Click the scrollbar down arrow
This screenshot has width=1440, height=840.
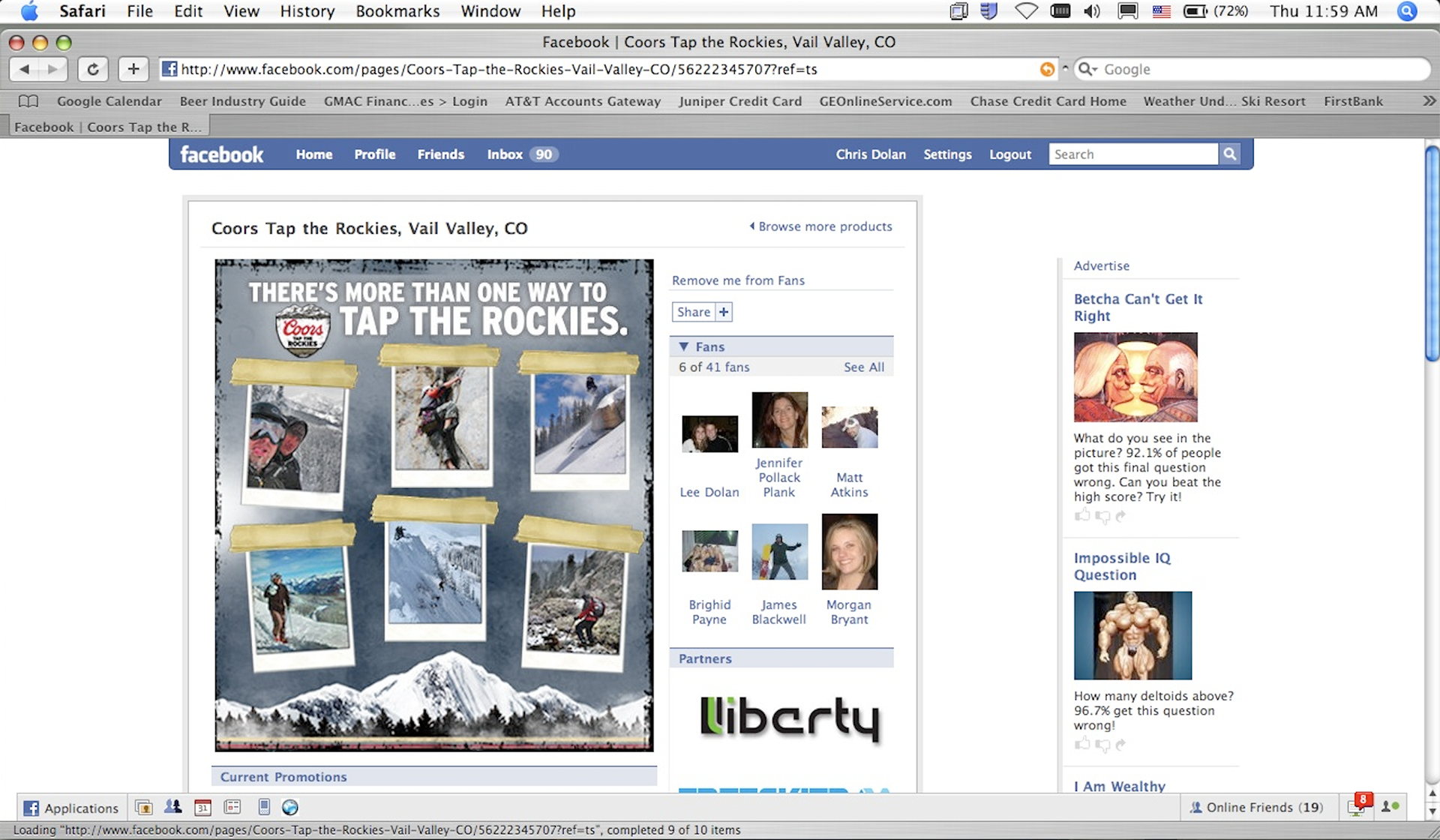pos(1432,811)
